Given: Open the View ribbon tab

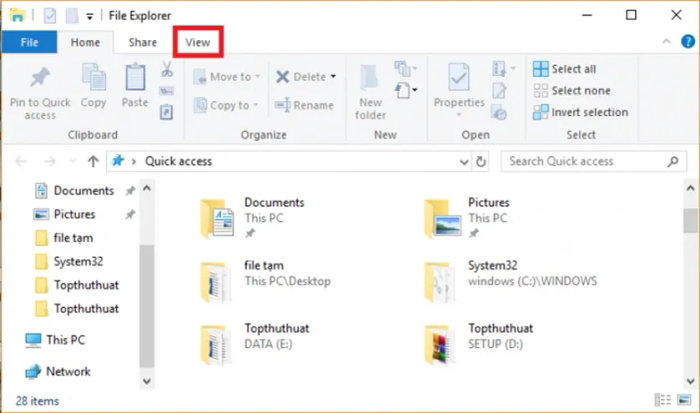Looking at the screenshot, I should tap(198, 42).
